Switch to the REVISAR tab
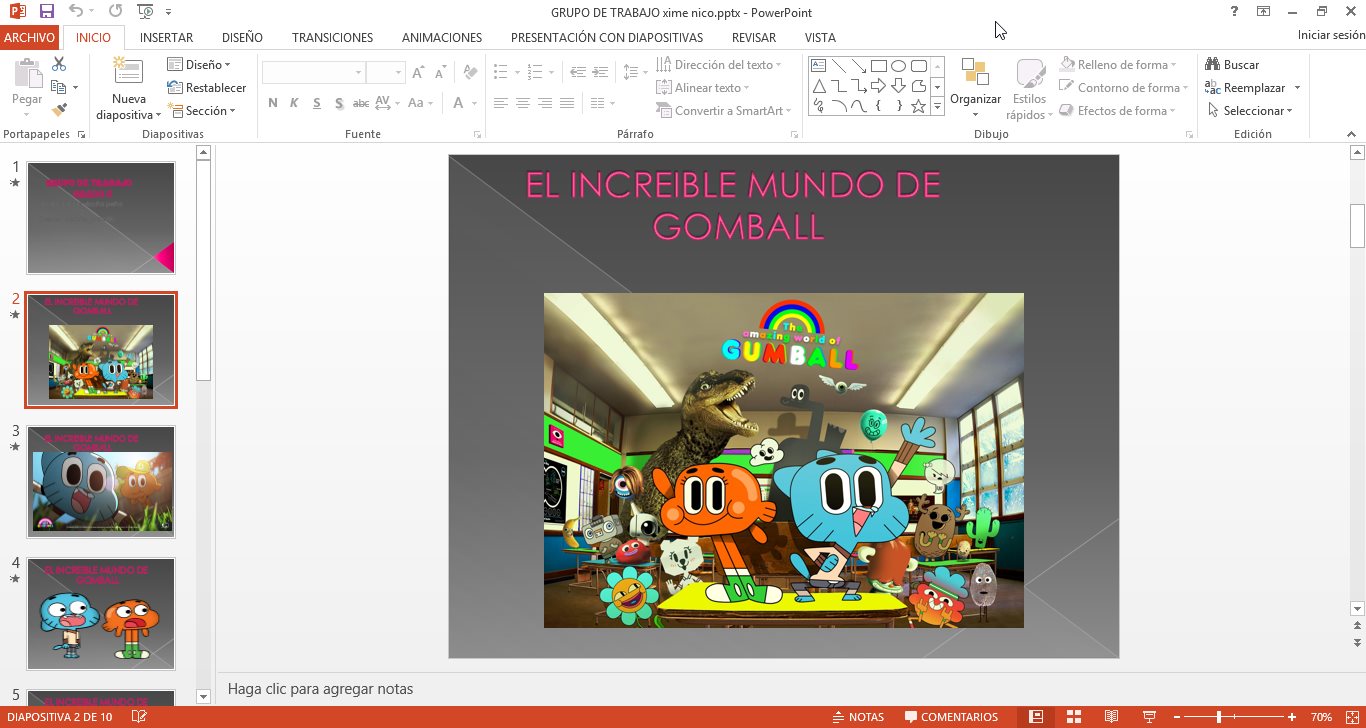1366x728 pixels. [754, 37]
